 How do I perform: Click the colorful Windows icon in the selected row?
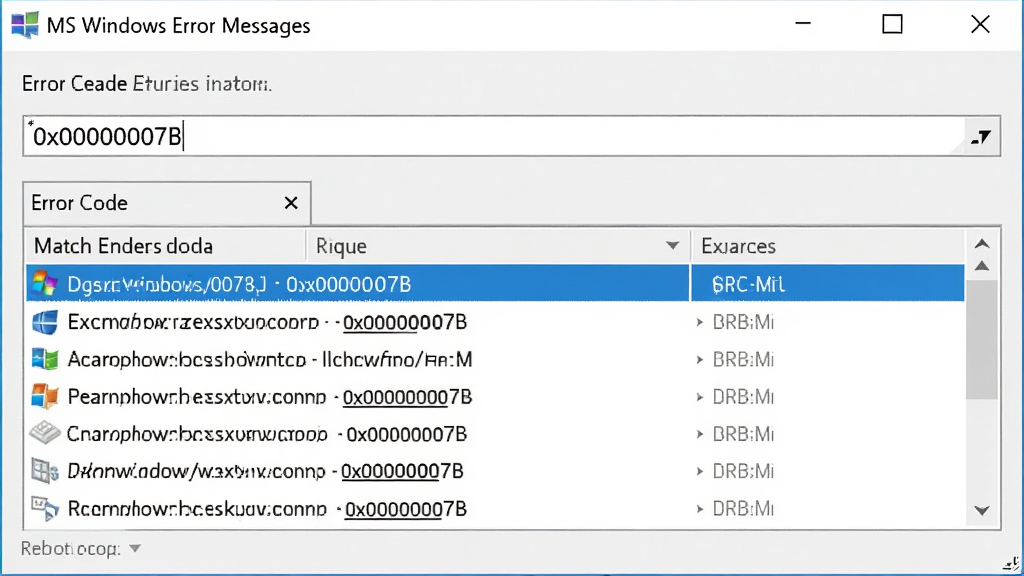[45, 284]
